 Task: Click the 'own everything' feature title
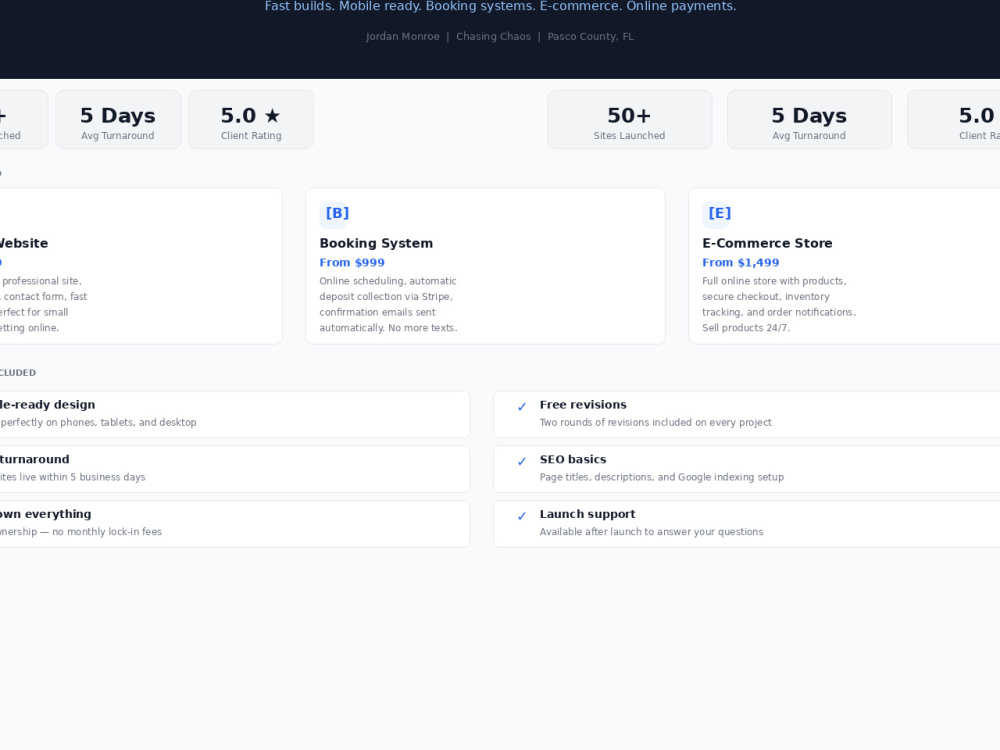[x=46, y=515]
